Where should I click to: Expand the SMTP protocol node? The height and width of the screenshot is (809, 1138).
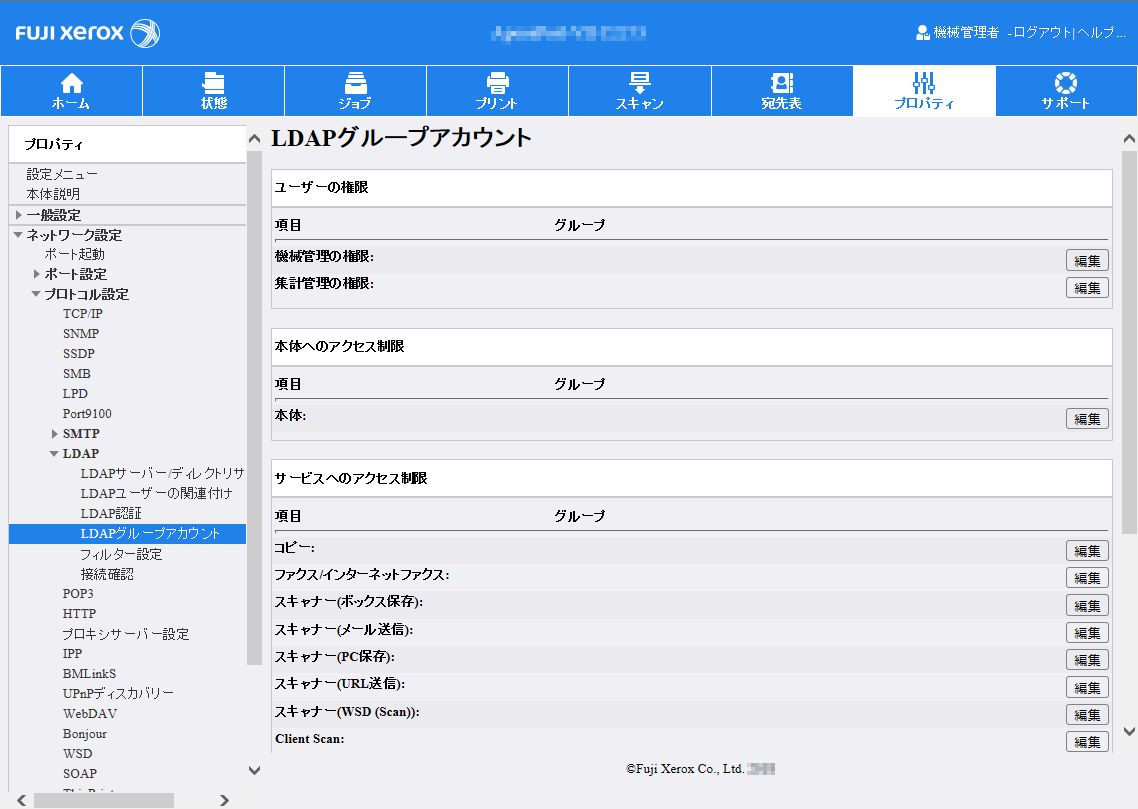54,434
